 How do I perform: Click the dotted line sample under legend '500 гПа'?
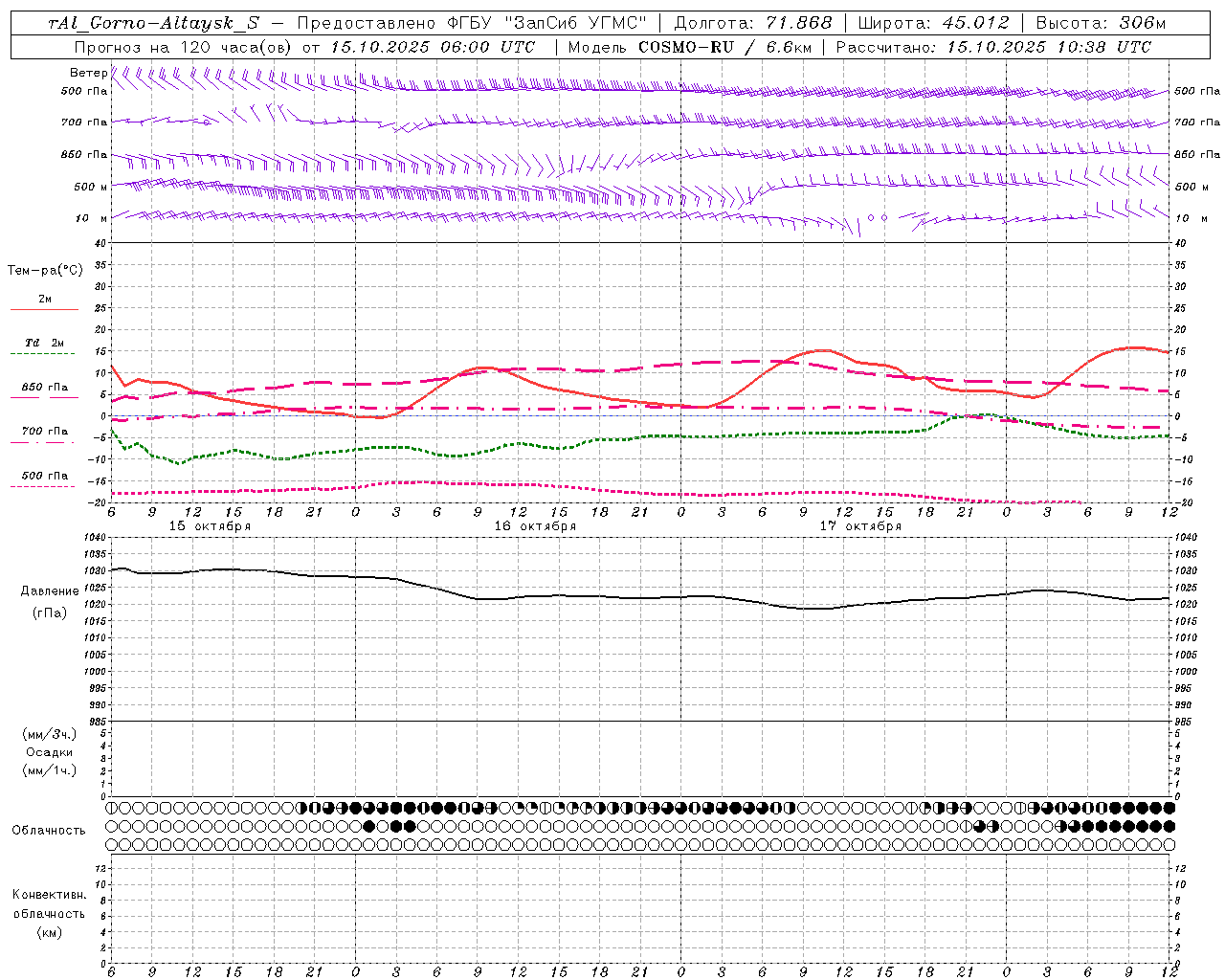pyautogui.click(x=43, y=487)
